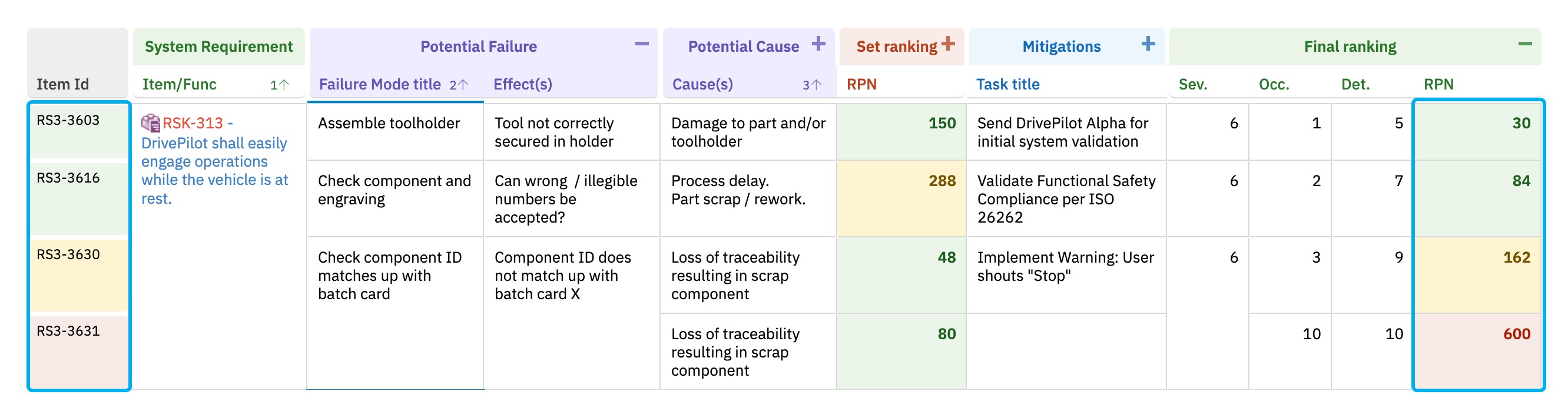
Task: Open the RSK-313 DrivePilot requirement link
Action: point(214,161)
